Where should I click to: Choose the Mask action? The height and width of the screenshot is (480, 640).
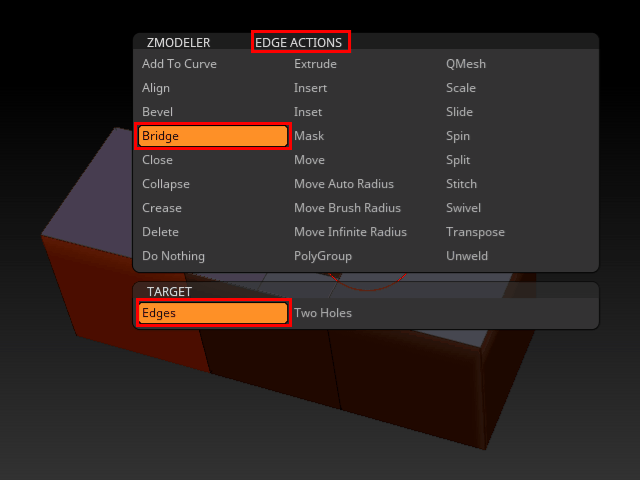[x=309, y=136]
